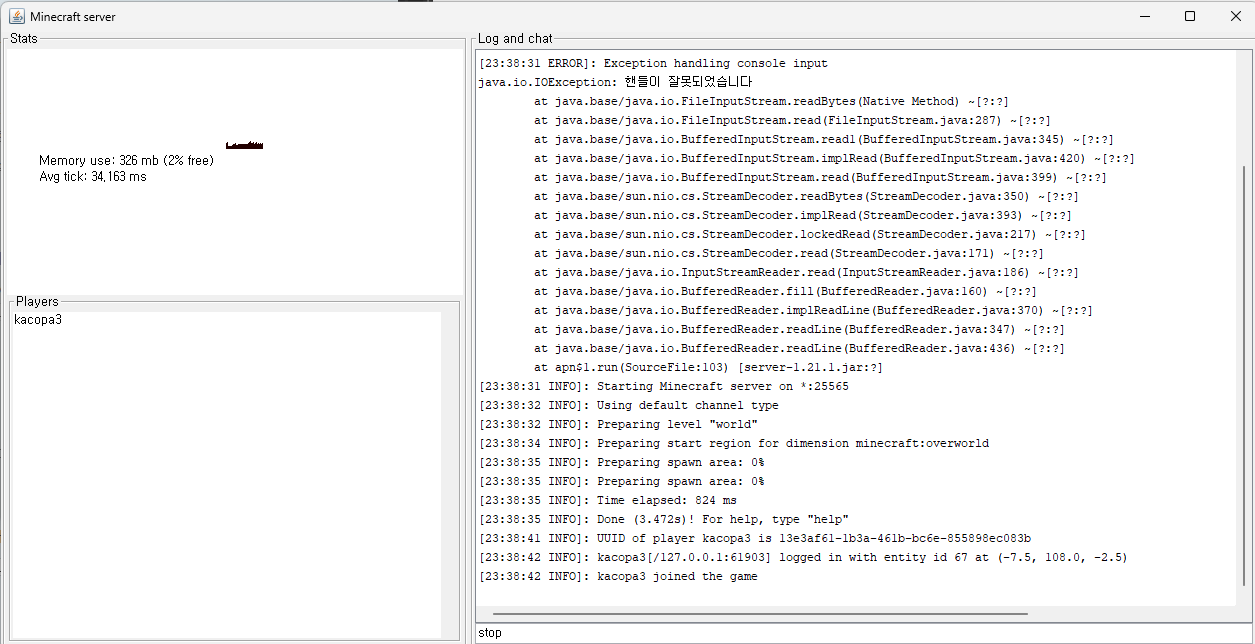Click the memory usage graph in Stats
Viewport: 1255px width, 644px height.
coord(244,145)
